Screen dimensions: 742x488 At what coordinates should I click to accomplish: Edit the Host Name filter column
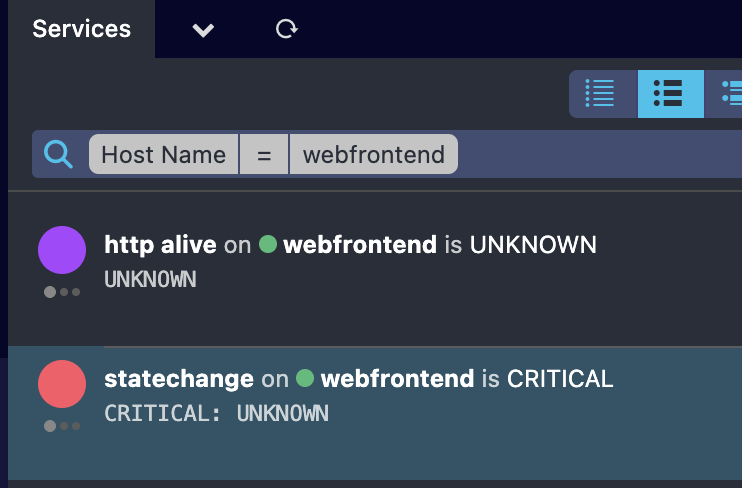164,154
